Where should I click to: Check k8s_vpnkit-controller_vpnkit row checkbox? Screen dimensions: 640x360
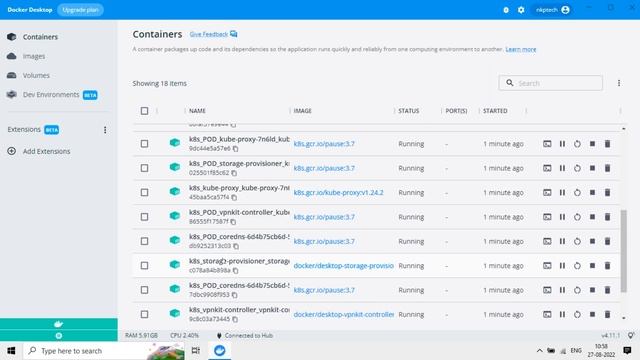144,314
